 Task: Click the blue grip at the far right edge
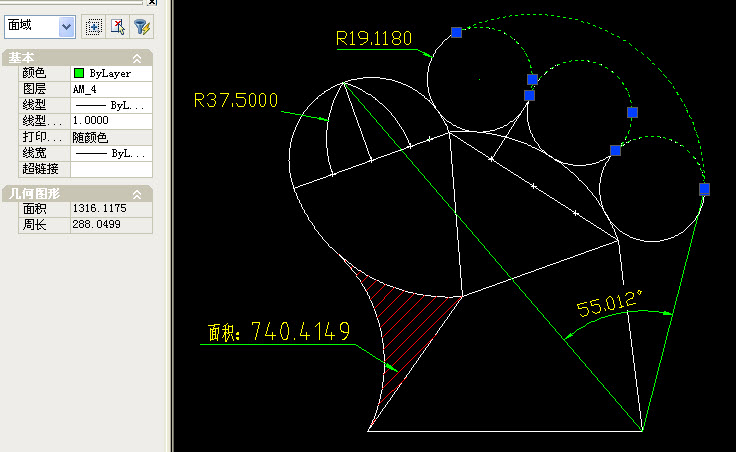[x=704, y=189]
